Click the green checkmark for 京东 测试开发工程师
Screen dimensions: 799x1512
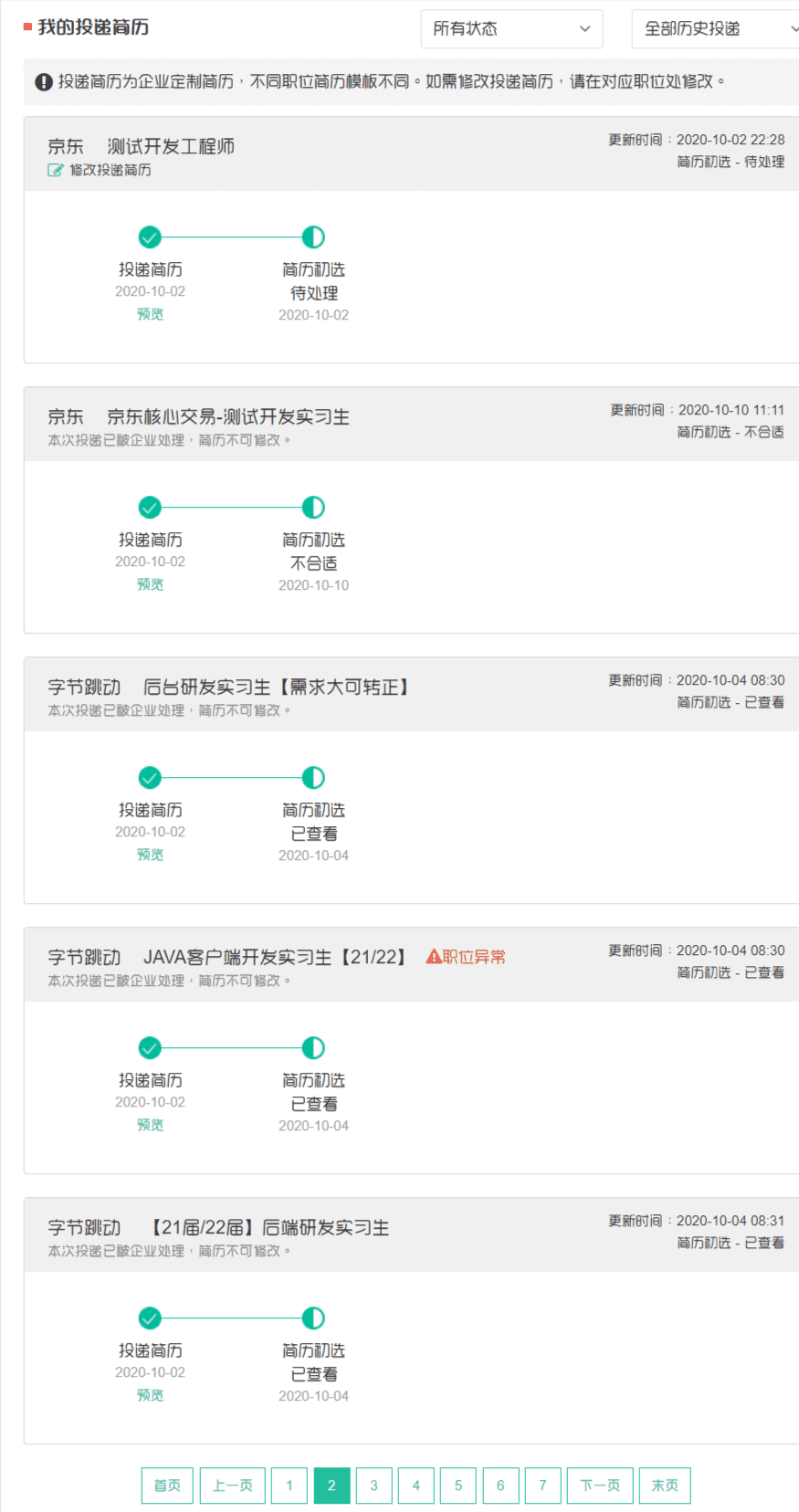150,237
